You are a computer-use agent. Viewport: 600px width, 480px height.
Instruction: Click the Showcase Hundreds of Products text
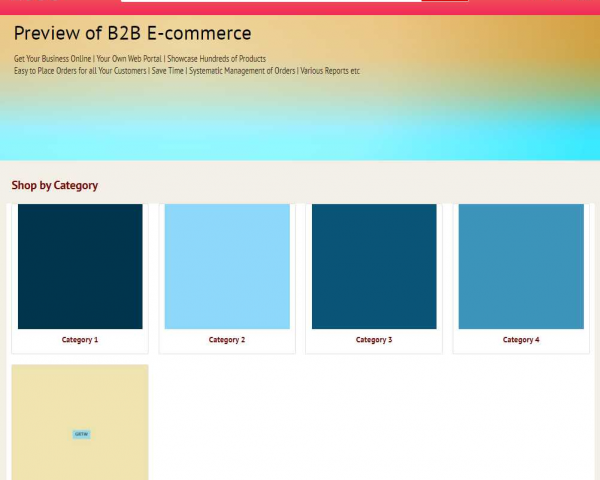tap(216, 59)
